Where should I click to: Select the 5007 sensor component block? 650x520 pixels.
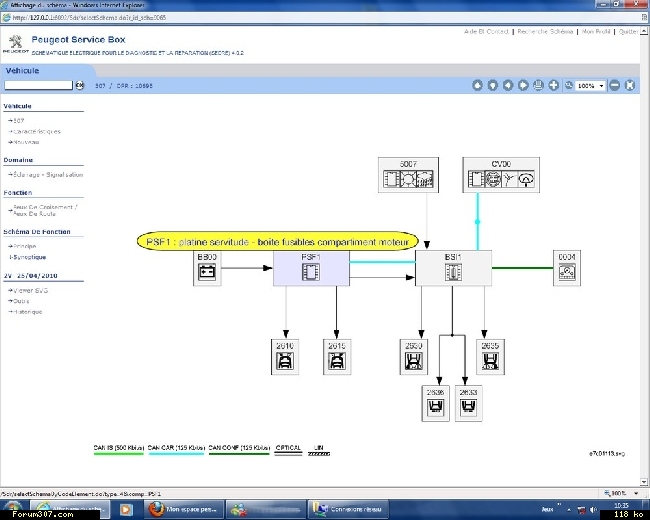408,175
